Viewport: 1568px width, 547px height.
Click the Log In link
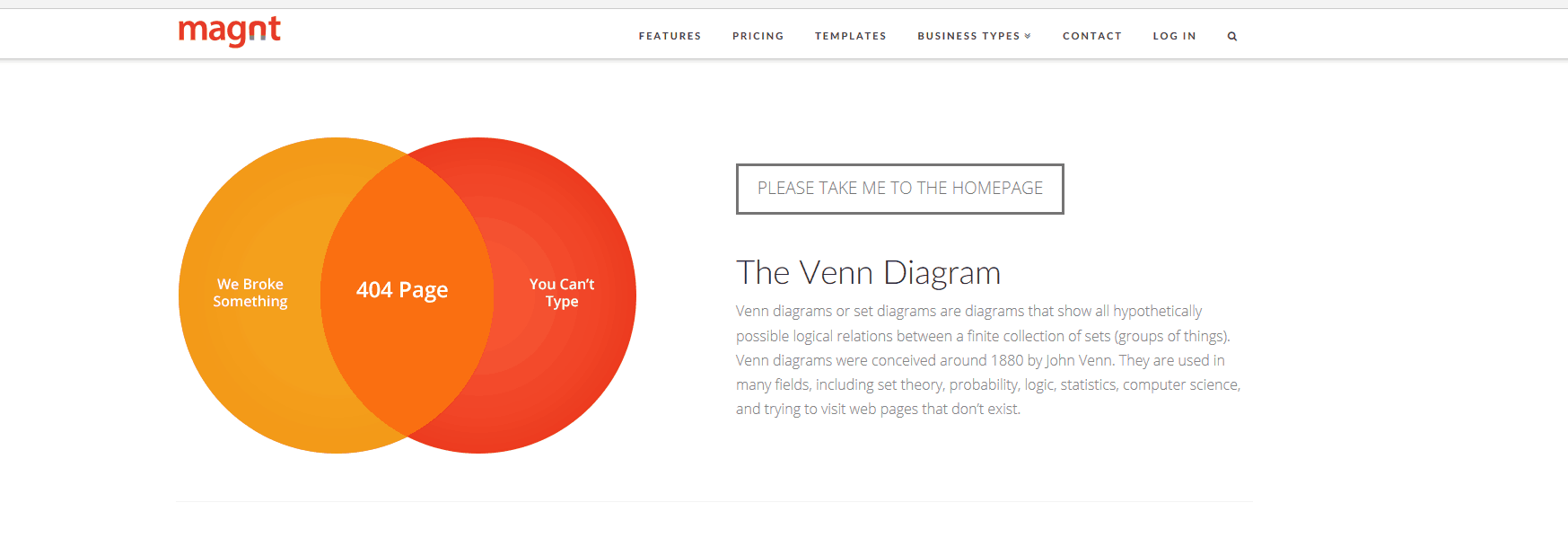tap(1174, 36)
